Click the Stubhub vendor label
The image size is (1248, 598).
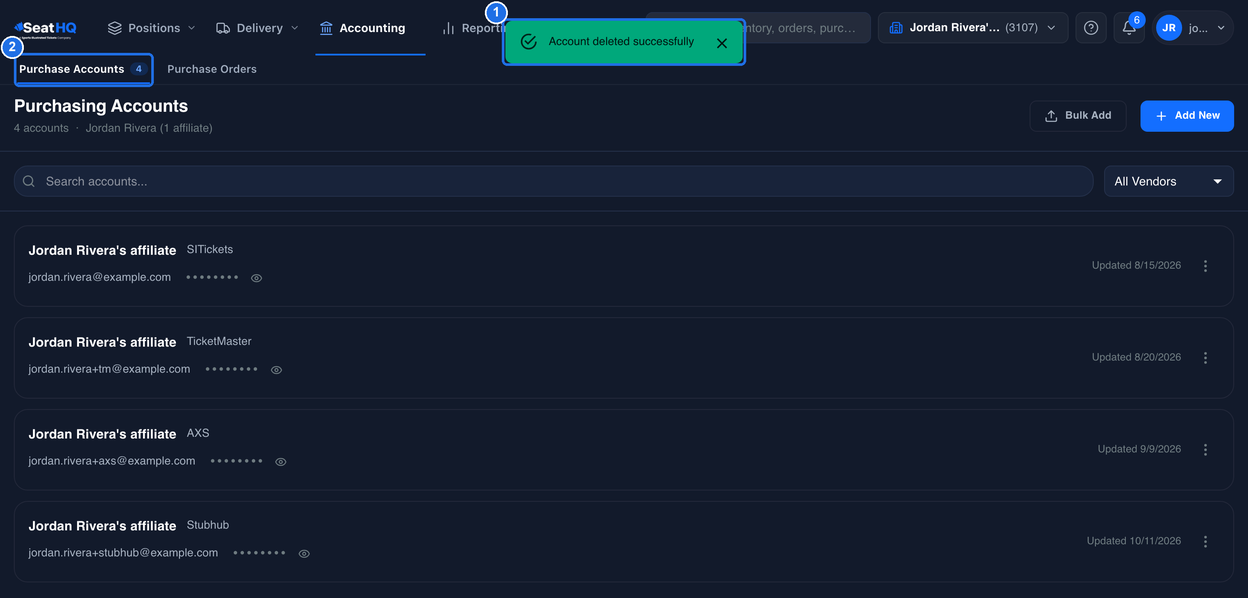click(208, 526)
